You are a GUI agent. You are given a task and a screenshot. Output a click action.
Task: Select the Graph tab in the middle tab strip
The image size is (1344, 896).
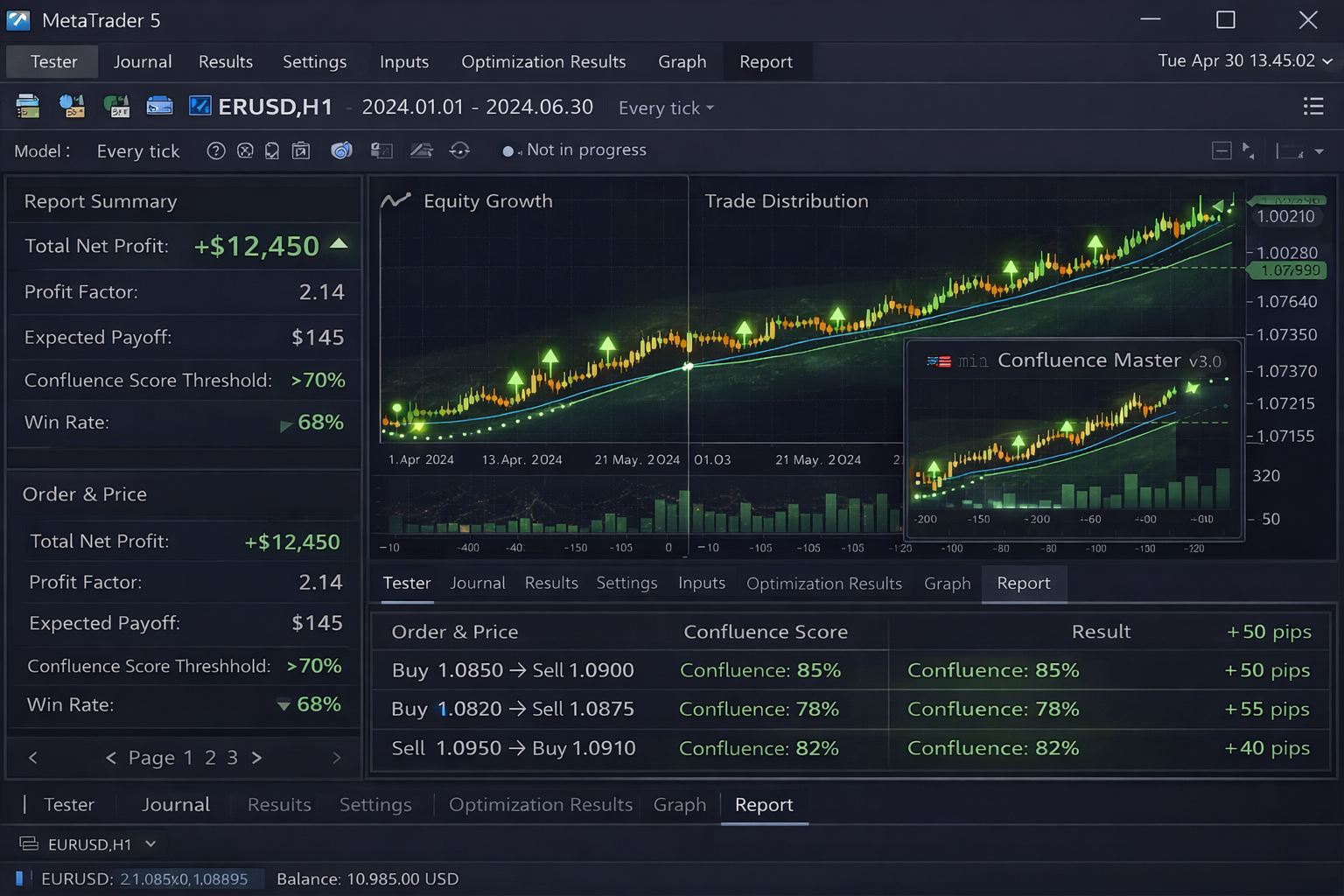[x=947, y=584]
